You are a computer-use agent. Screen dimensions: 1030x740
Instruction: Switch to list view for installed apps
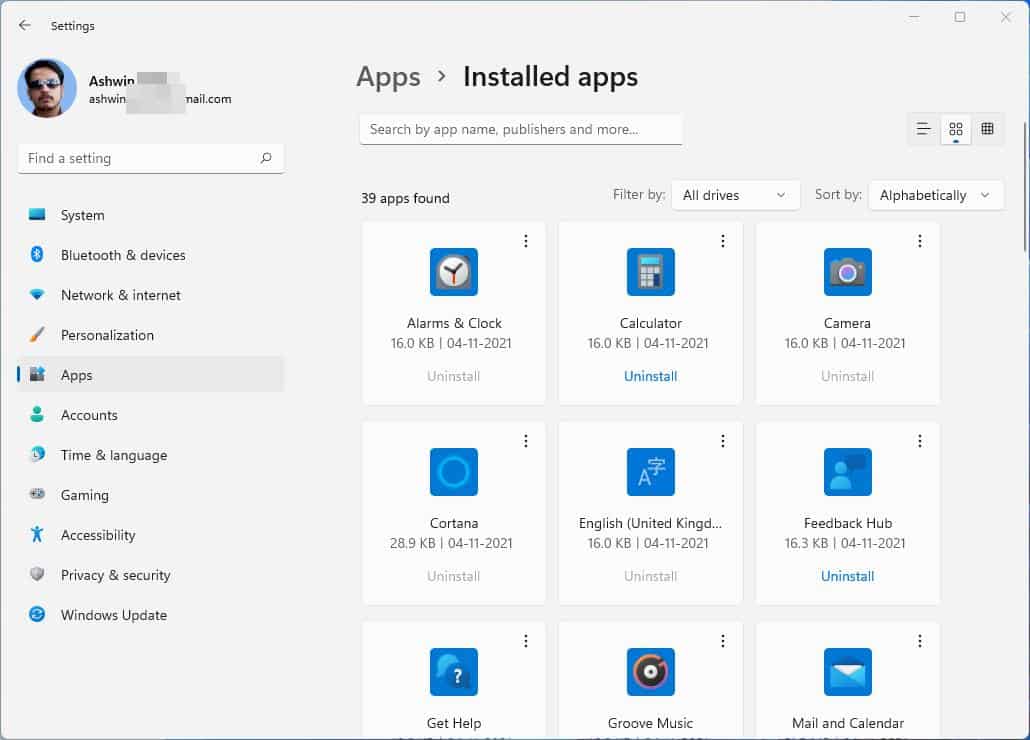click(x=922, y=129)
